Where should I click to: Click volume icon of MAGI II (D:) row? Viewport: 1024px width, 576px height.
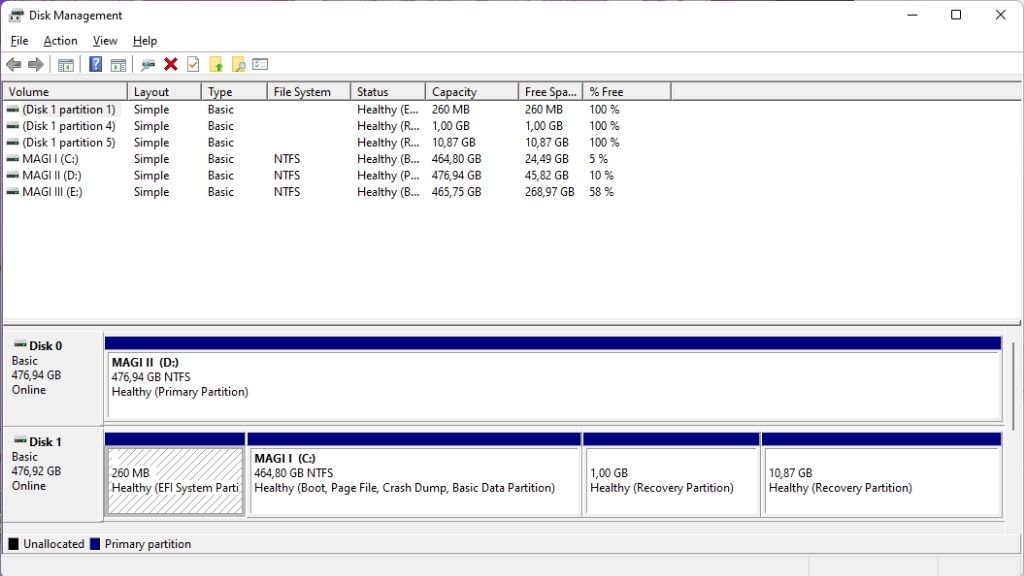(12, 175)
